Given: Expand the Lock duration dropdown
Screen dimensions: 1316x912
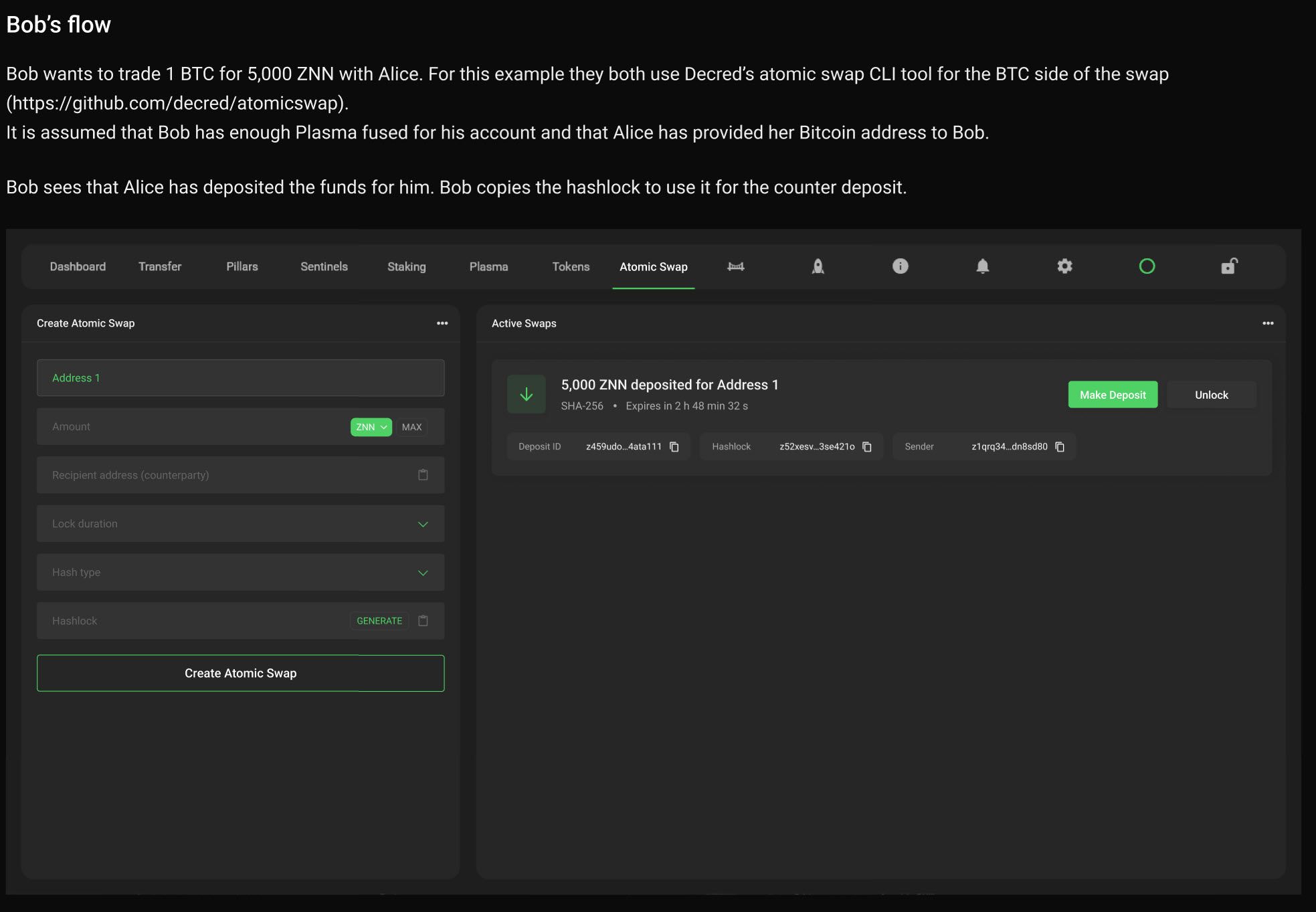Looking at the screenshot, I should click(x=423, y=524).
